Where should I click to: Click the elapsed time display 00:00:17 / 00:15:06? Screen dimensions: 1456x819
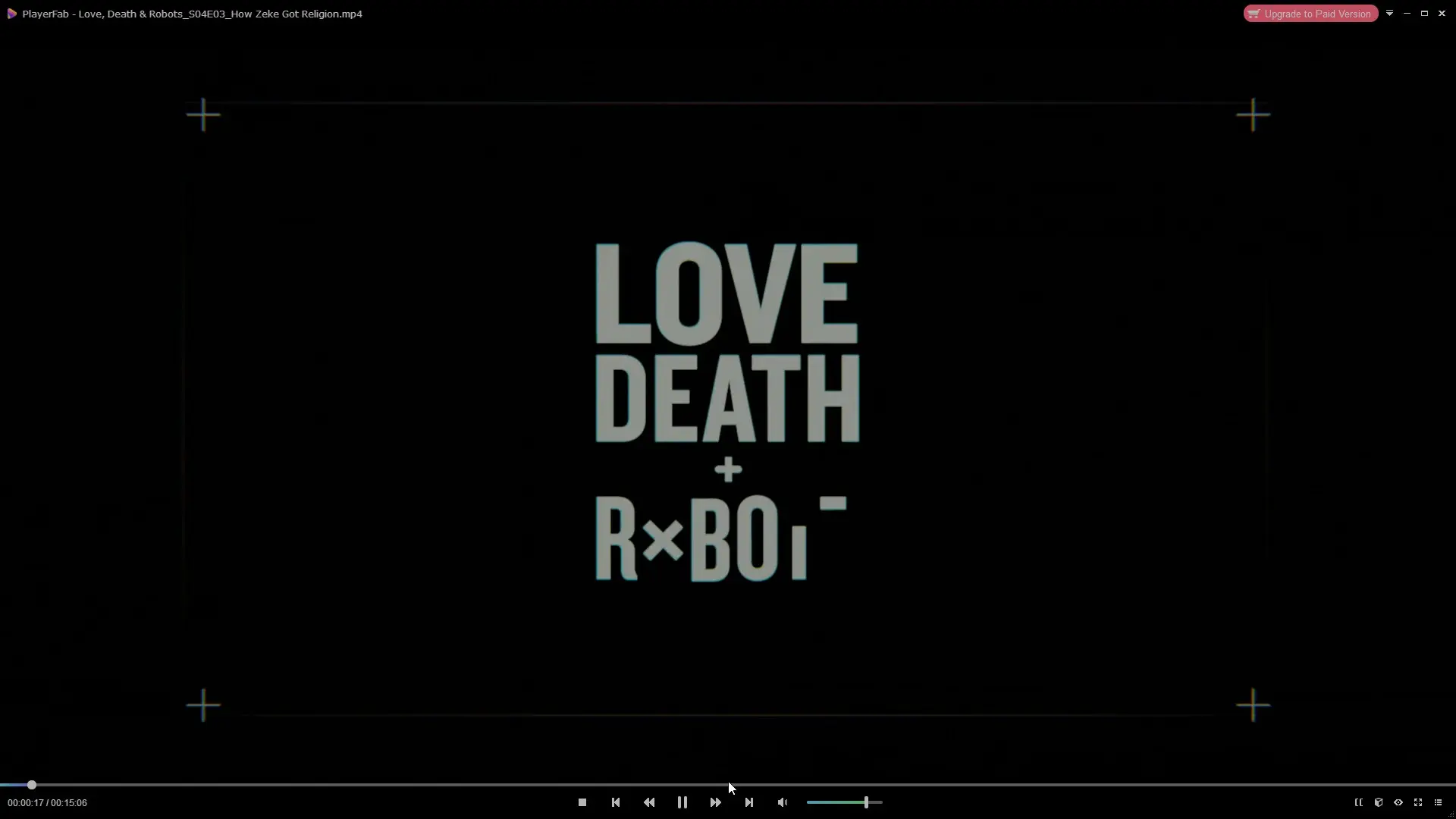tap(48, 802)
